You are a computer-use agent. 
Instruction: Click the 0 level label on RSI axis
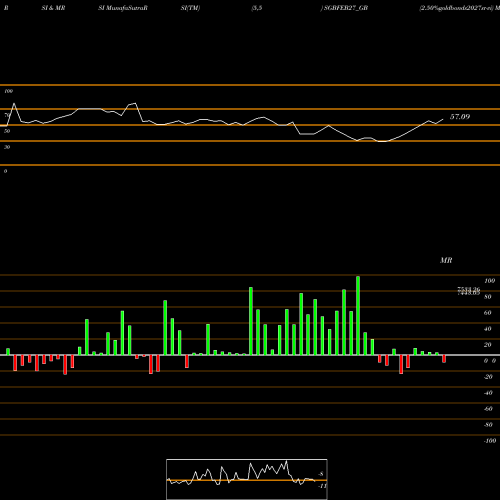(x=5, y=171)
